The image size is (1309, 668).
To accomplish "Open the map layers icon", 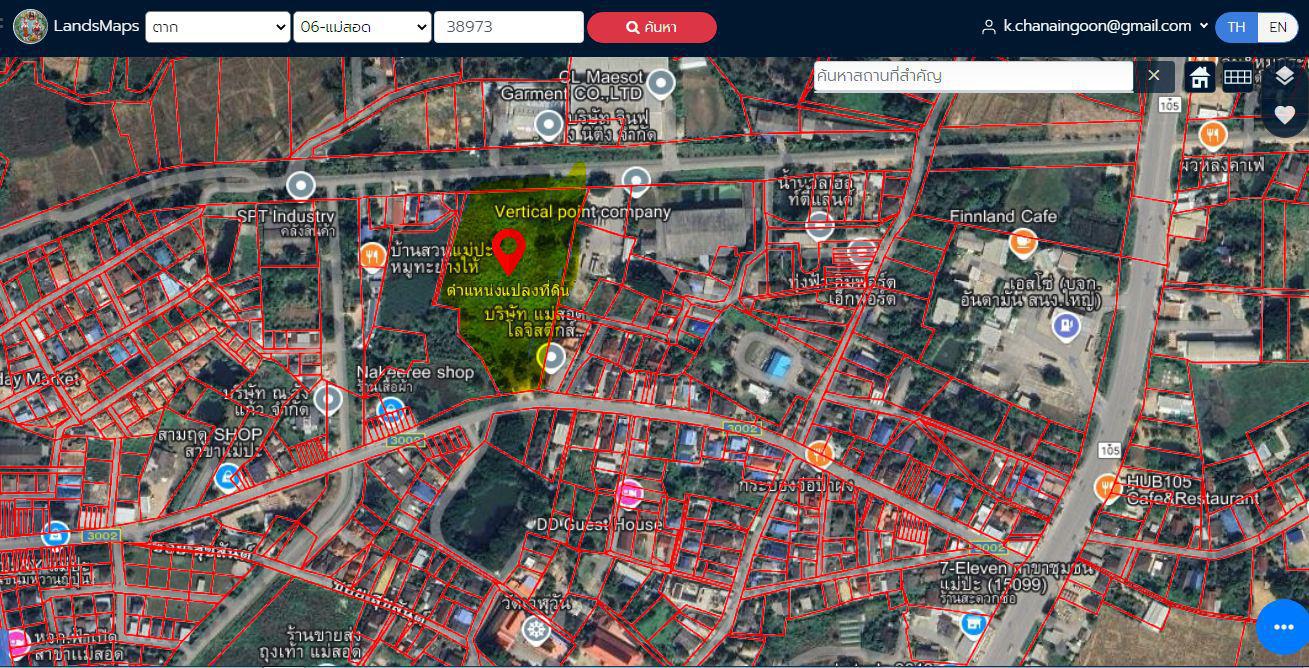I will click(1285, 77).
